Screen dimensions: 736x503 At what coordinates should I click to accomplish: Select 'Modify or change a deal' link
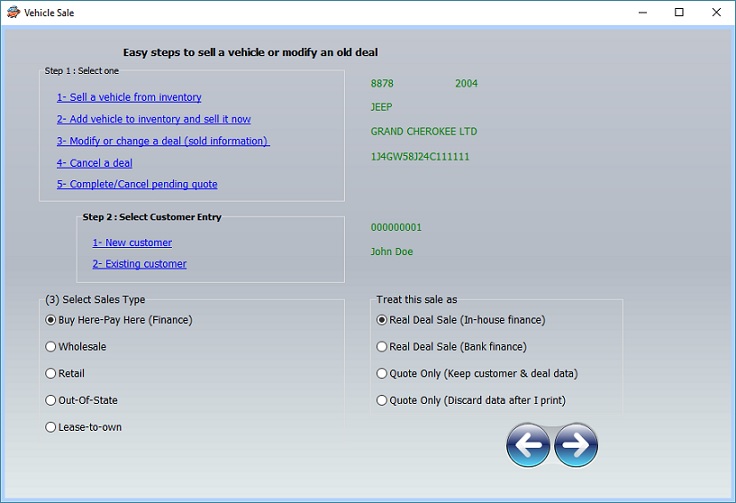click(x=163, y=141)
